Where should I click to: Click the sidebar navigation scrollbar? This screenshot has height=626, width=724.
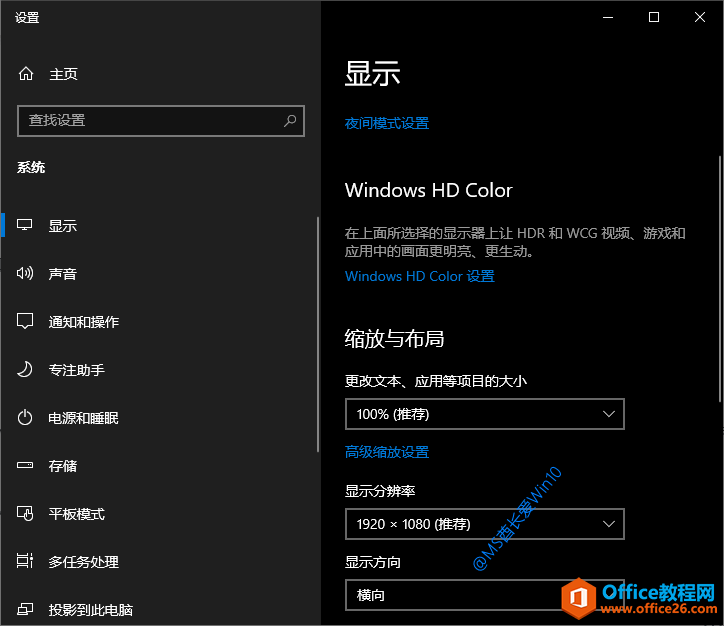pyautogui.click(x=318, y=335)
